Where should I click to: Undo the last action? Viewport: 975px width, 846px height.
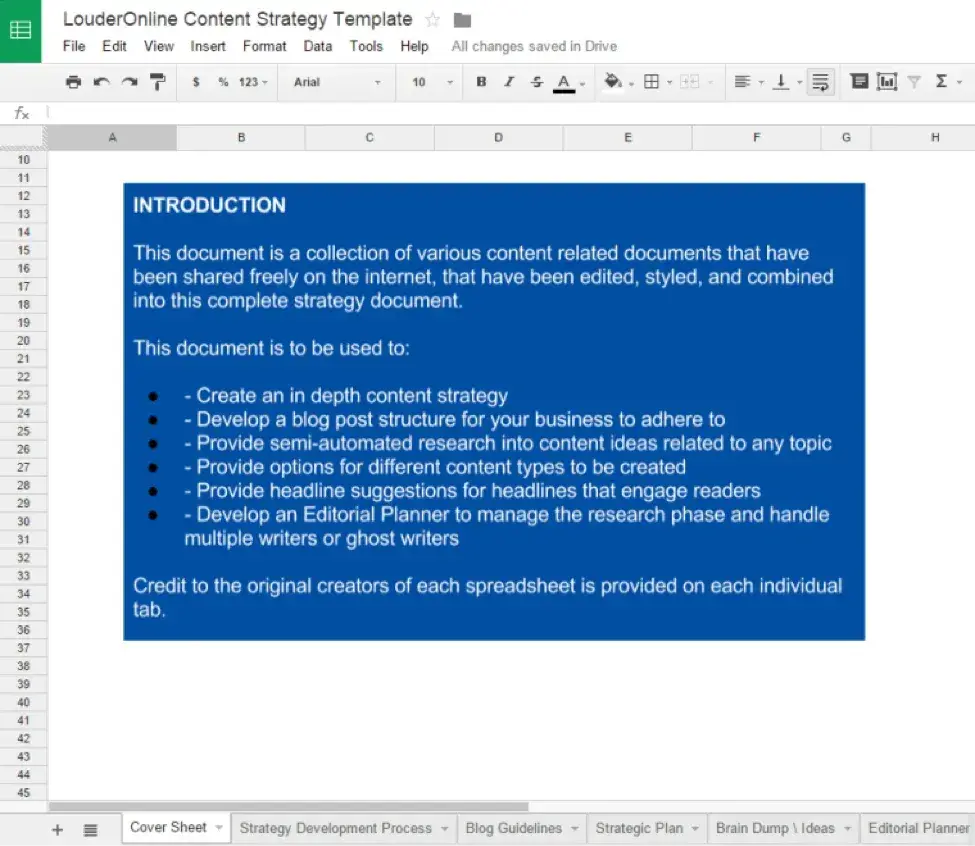(x=101, y=82)
